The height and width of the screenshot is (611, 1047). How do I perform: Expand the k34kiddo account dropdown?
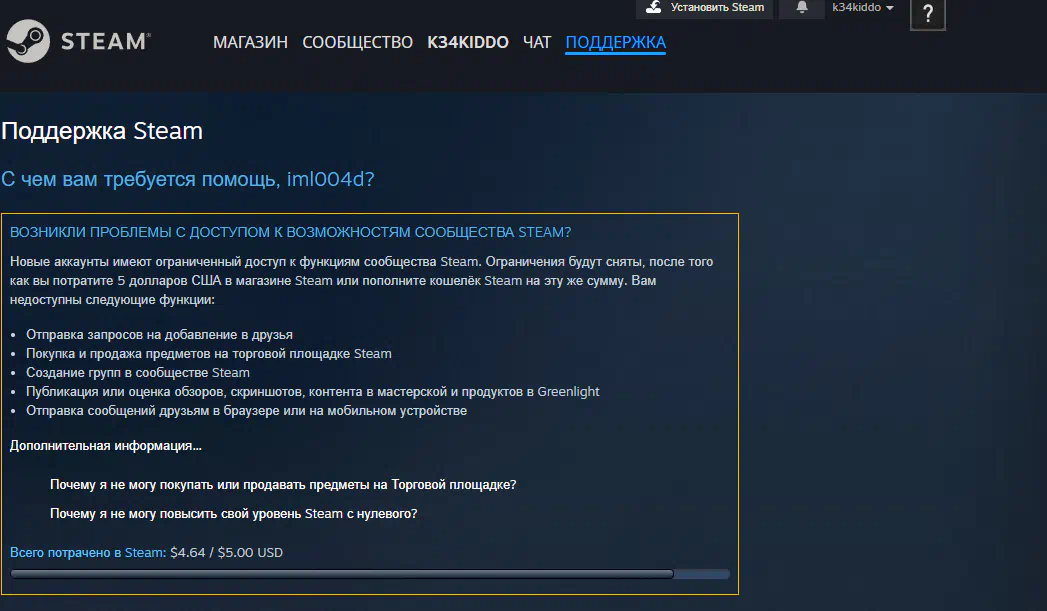862,7
